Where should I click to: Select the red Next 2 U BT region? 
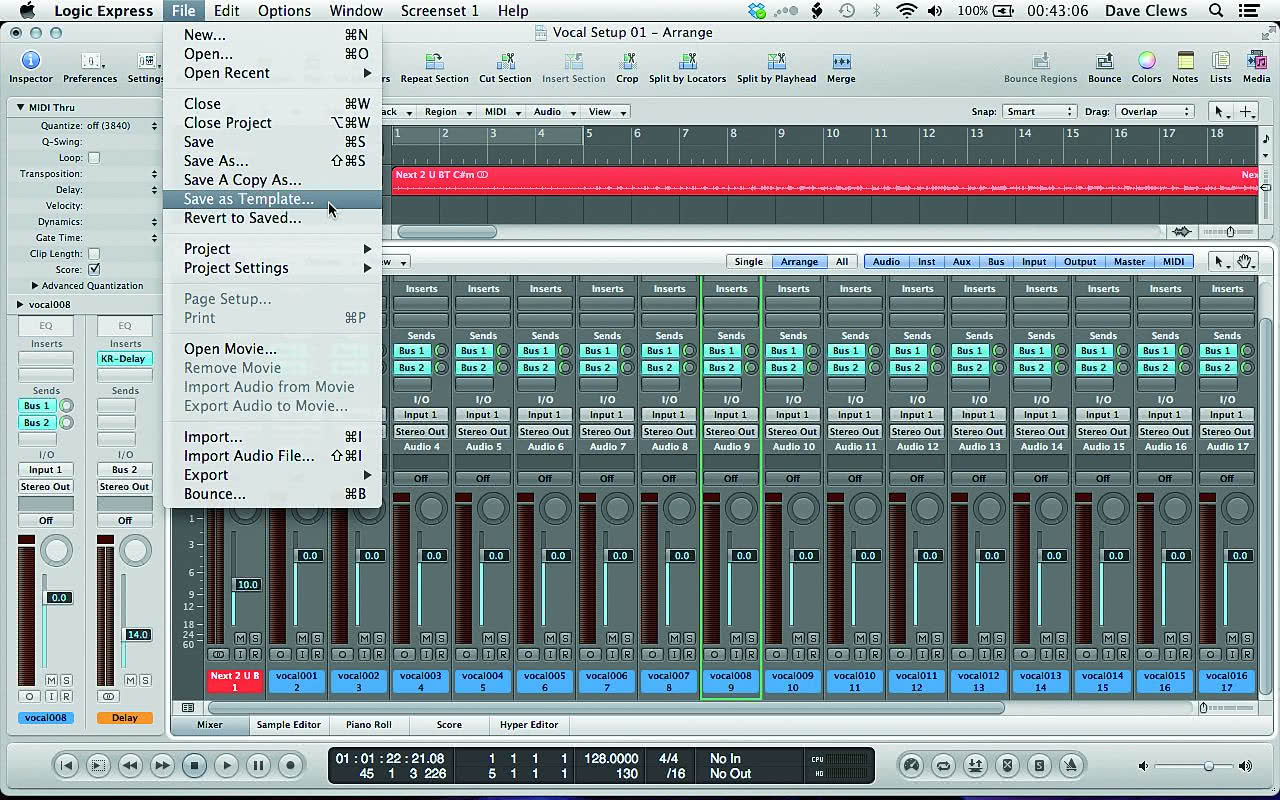pos(825,182)
